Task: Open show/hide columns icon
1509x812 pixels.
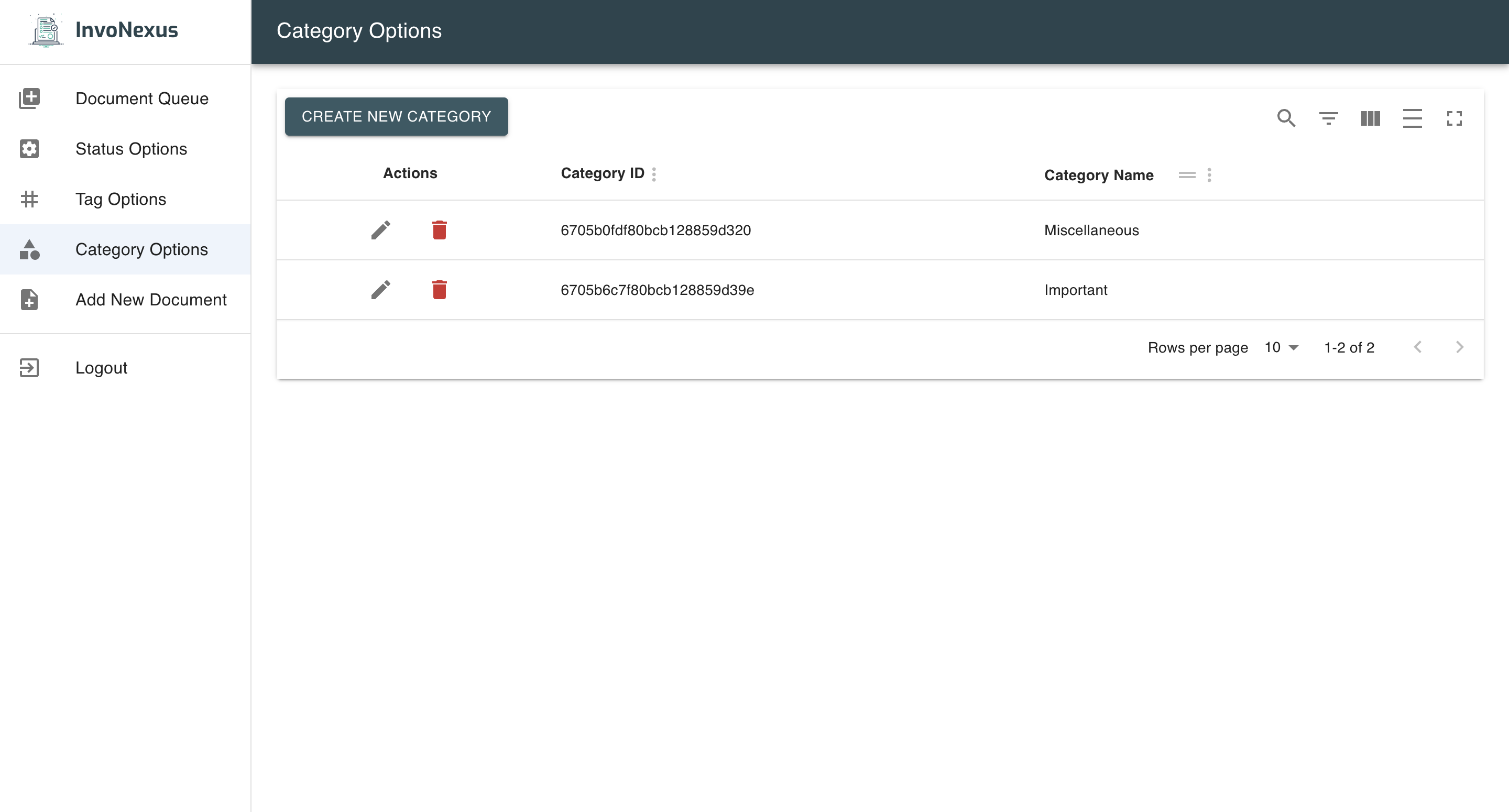Action: [x=1370, y=118]
